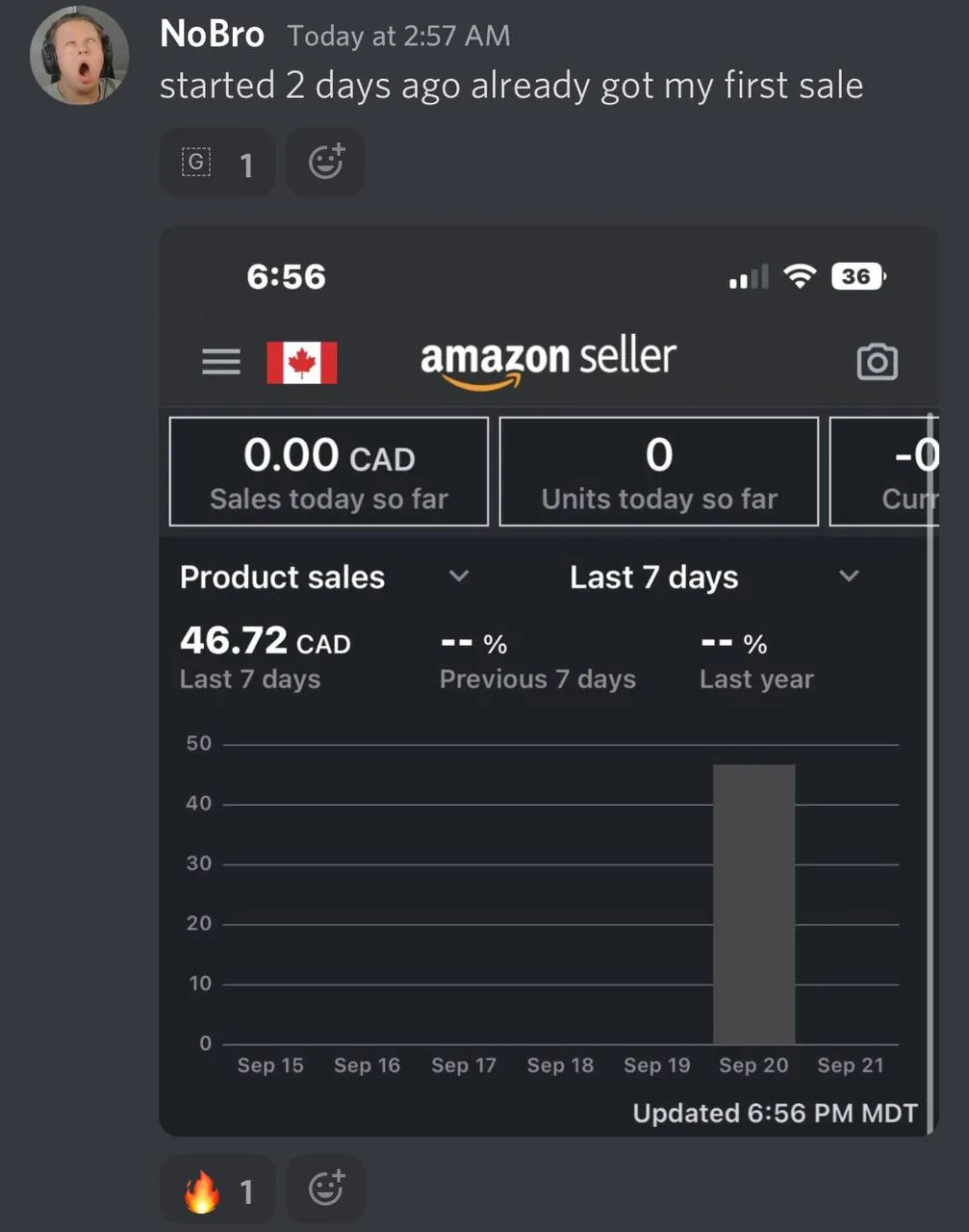Click the amazon seller logo
The width and height of the screenshot is (969, 1232).
point(548,360)
